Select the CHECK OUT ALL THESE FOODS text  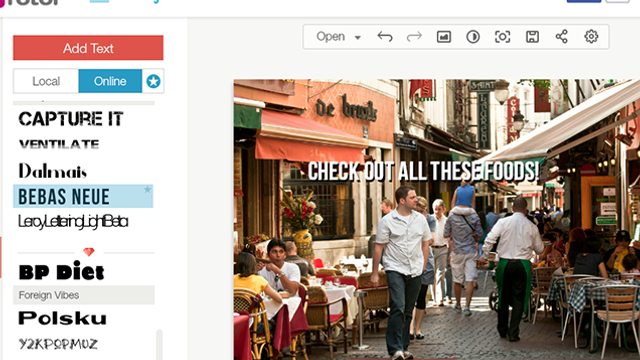tap(423, 171)
